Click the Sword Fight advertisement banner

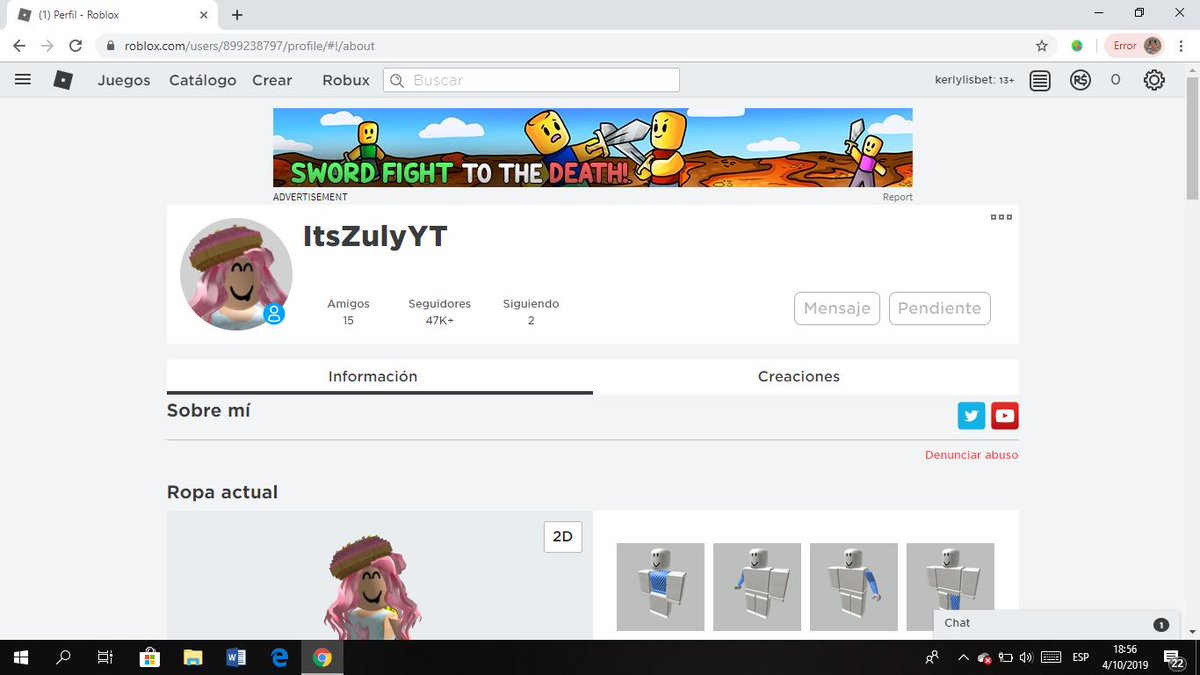593,148
